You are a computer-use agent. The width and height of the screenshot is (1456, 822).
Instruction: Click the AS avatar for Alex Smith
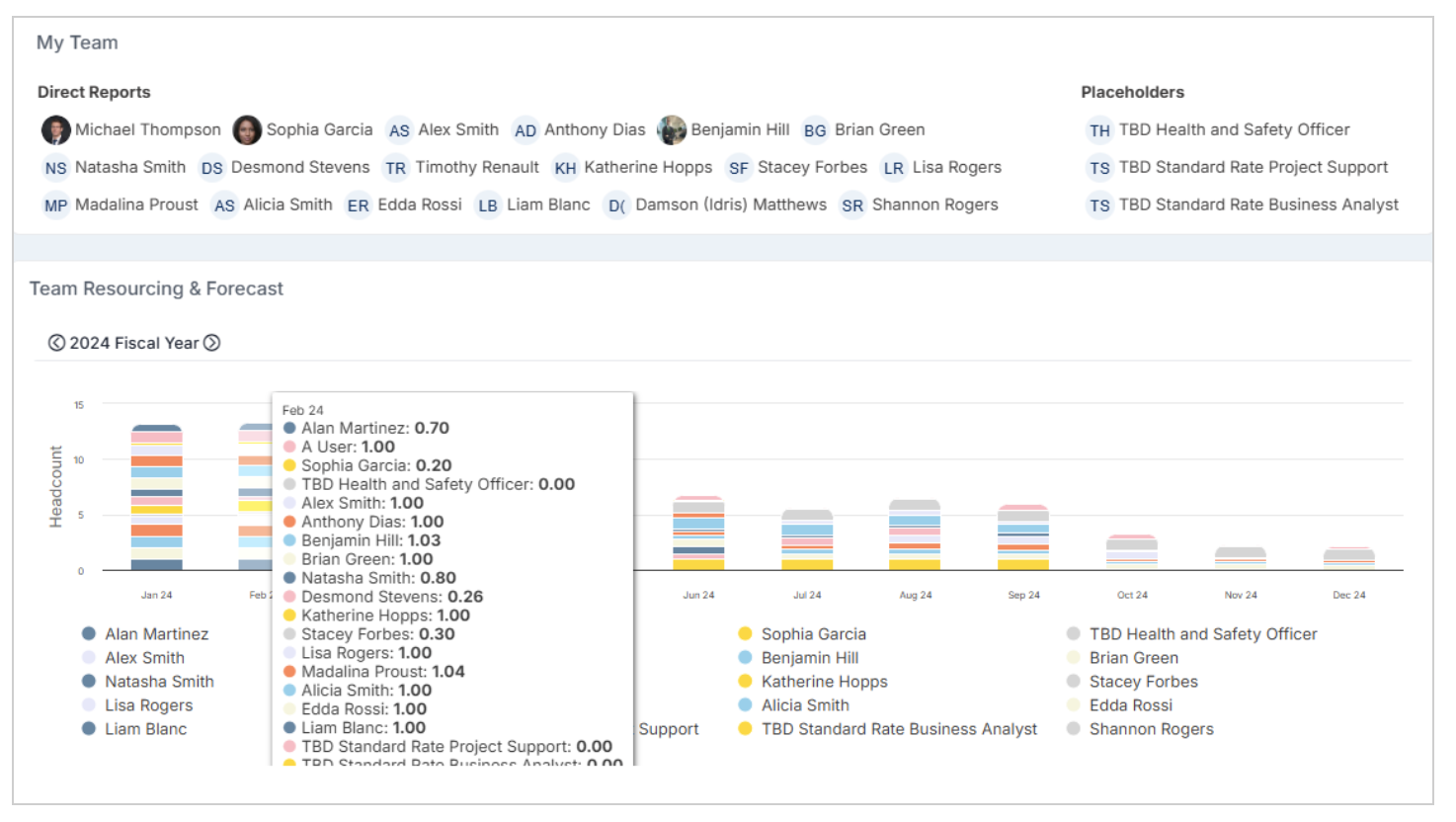(399, 130)
